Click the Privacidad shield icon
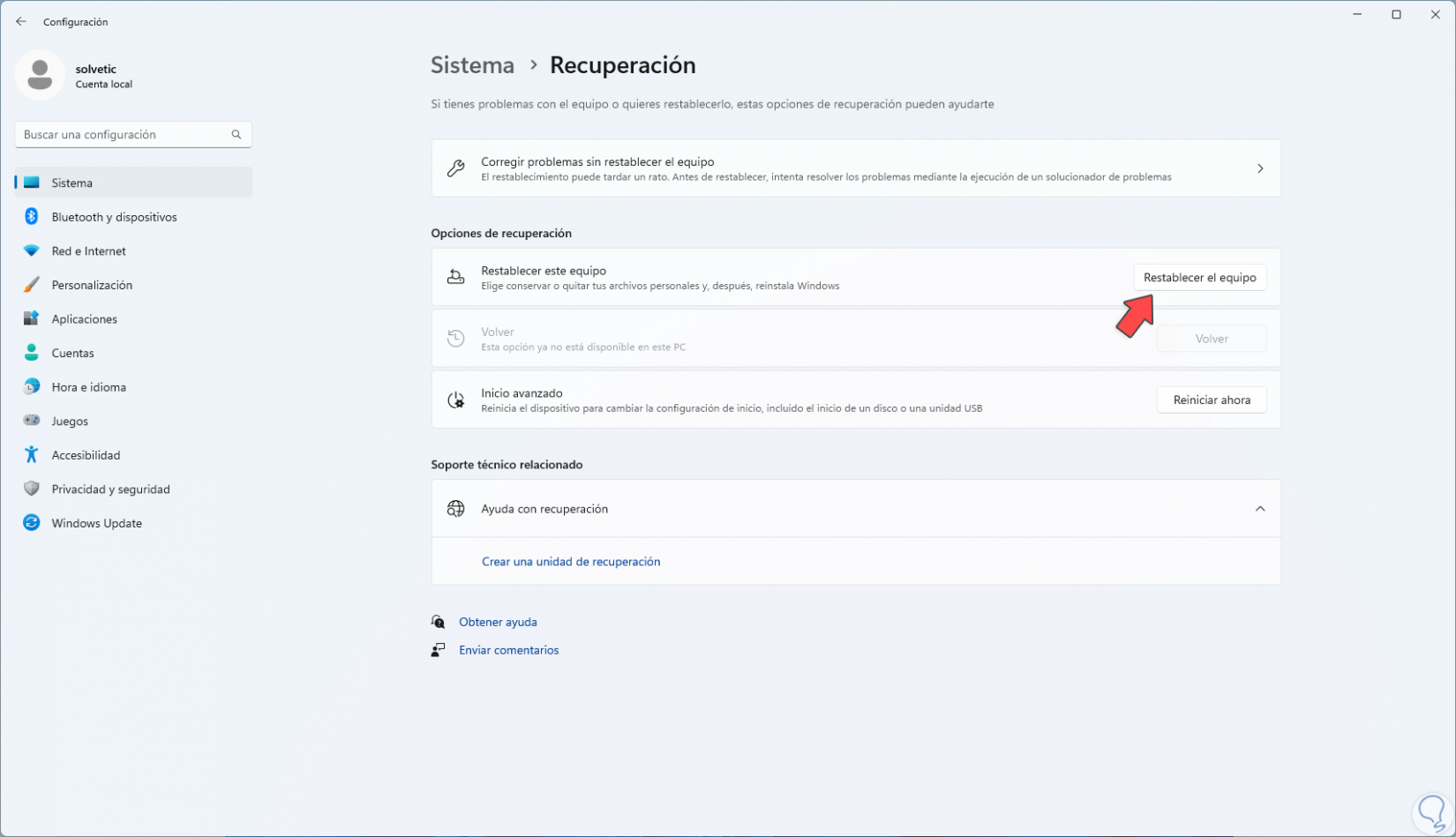1456x837 pixels. pyautogui.click(x=32, y=489)
